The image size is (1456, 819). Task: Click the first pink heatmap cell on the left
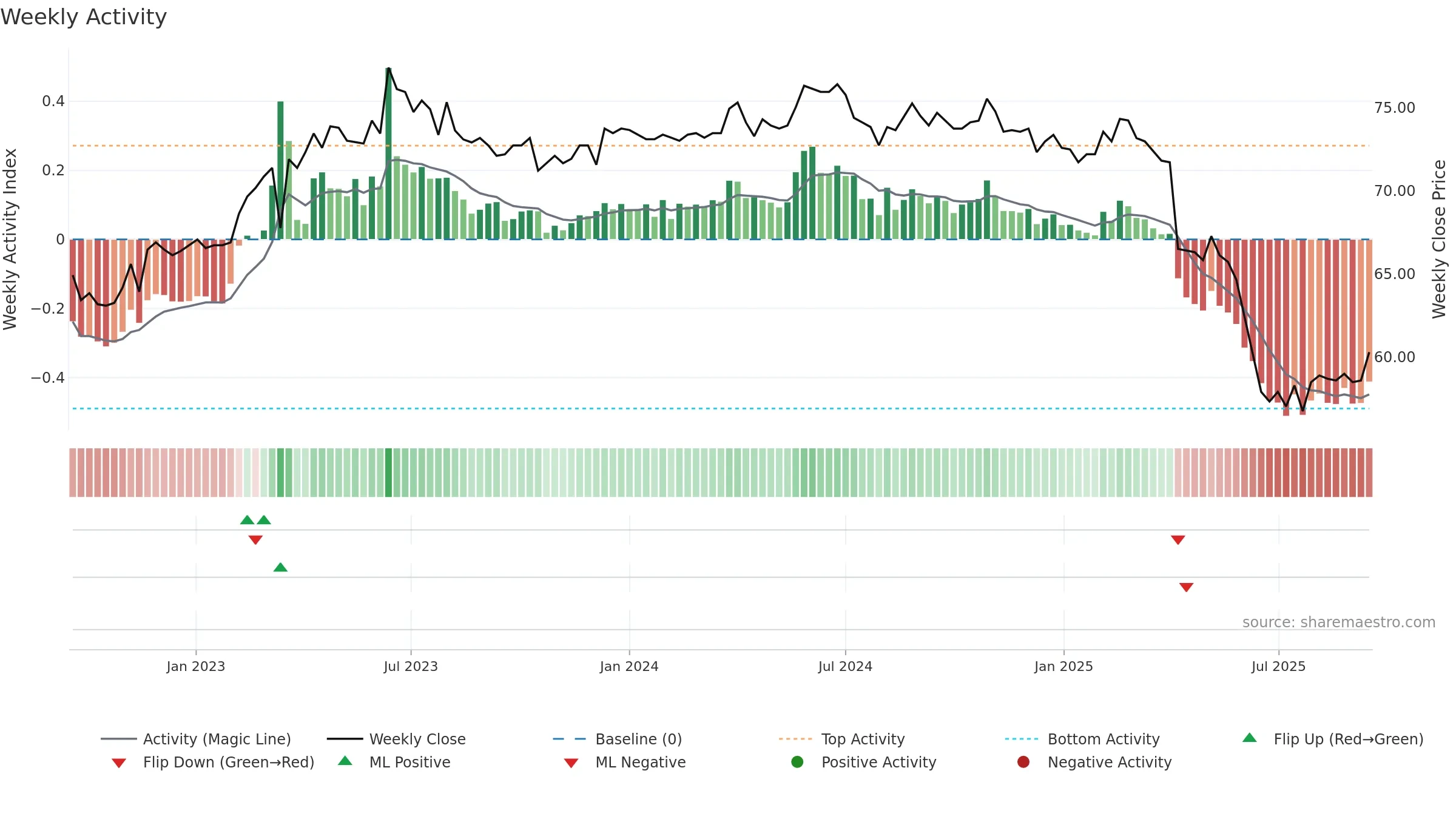(73, 473)
